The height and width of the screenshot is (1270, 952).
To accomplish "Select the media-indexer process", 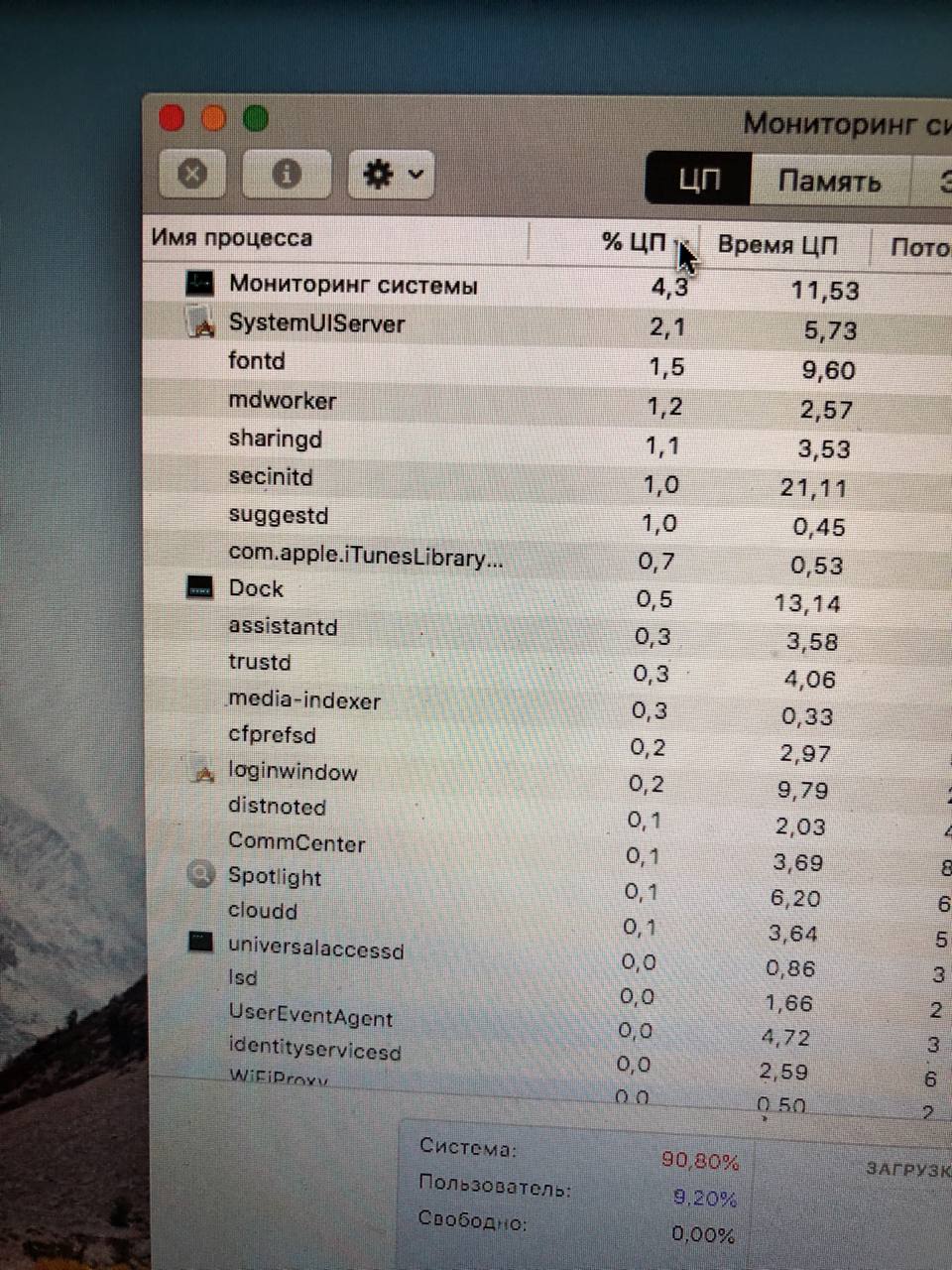I will (304, 700).
